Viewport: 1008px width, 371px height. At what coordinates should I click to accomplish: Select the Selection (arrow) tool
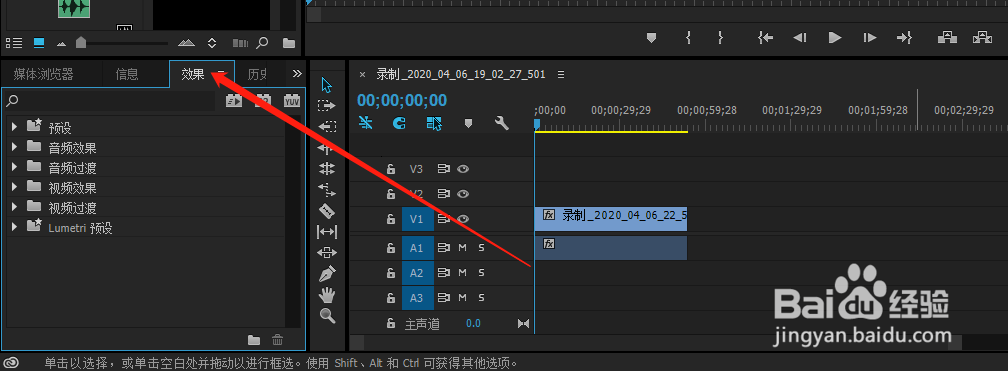point(327,85)
